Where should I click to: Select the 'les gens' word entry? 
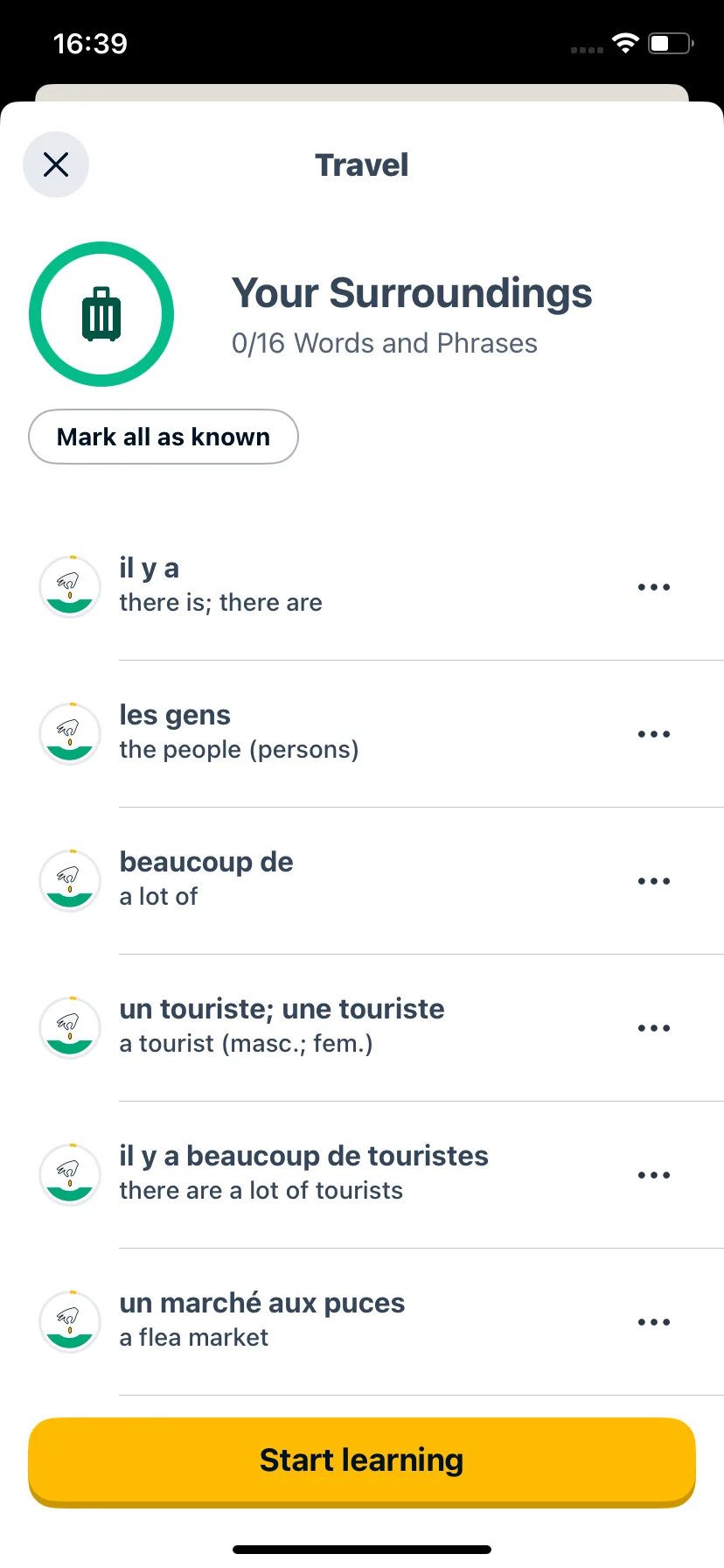click(362, 733)
